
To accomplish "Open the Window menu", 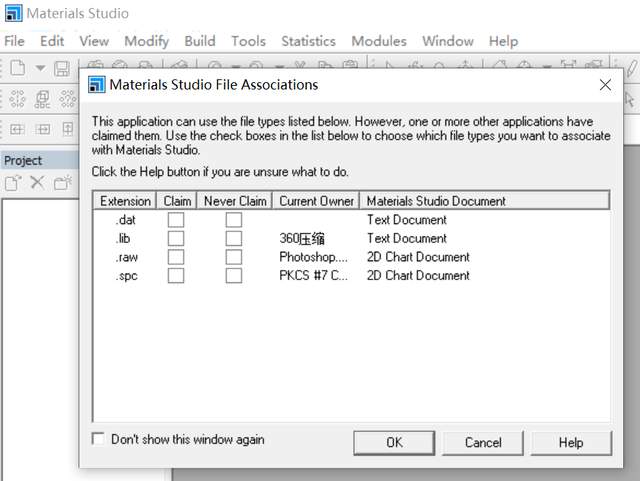I will coord(448,41).
